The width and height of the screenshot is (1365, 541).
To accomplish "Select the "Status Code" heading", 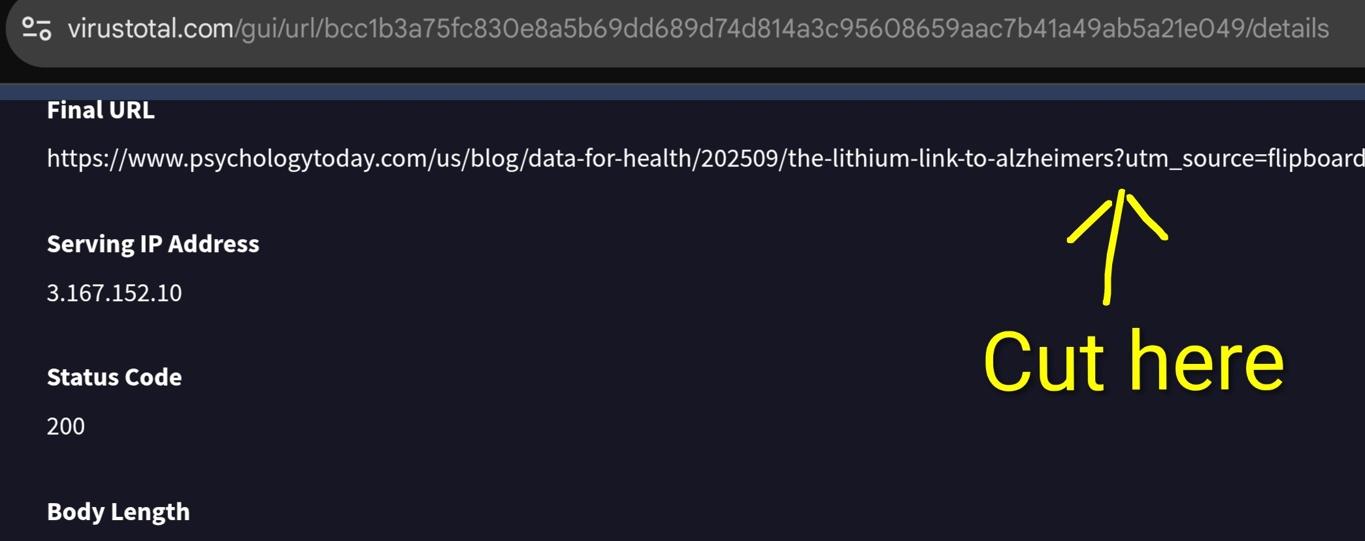I will 114,377.
